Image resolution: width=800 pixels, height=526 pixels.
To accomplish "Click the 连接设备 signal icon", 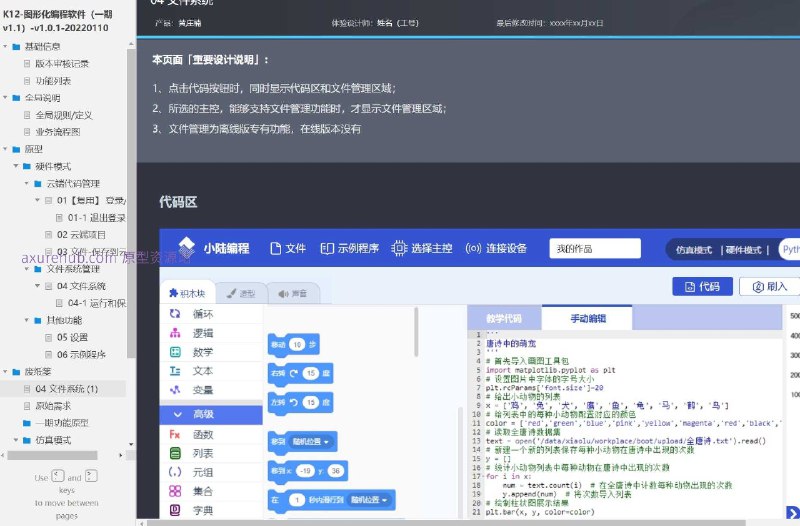I will click(473, 248).
